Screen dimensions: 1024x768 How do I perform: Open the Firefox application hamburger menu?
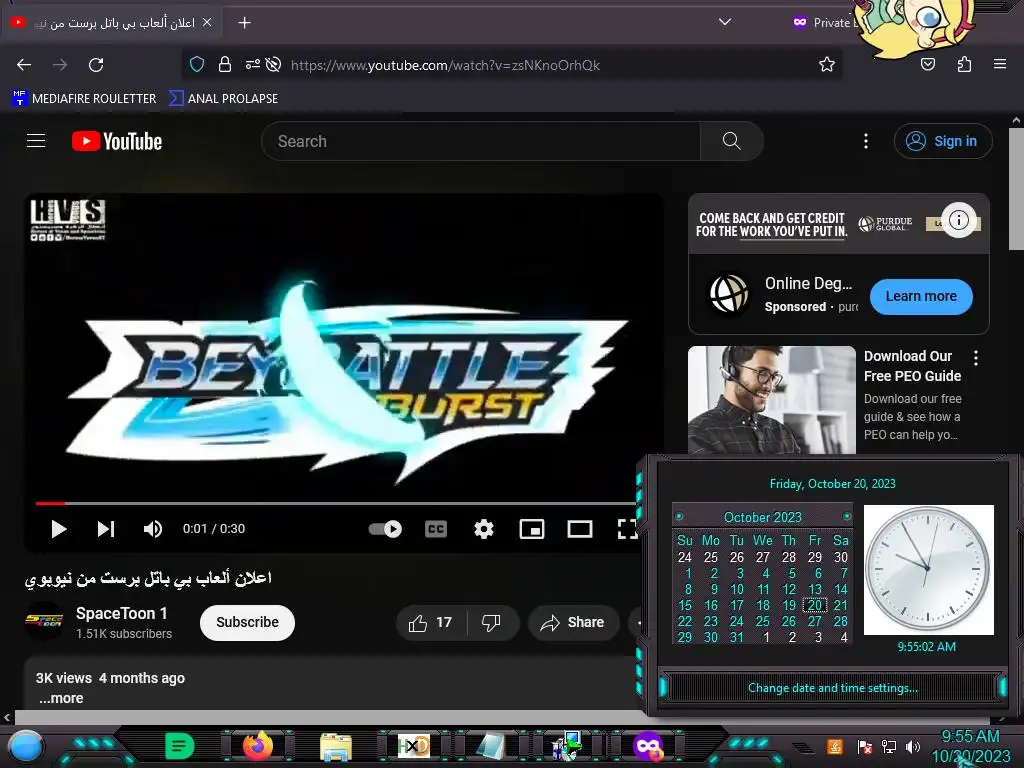(x=999, y=64)
